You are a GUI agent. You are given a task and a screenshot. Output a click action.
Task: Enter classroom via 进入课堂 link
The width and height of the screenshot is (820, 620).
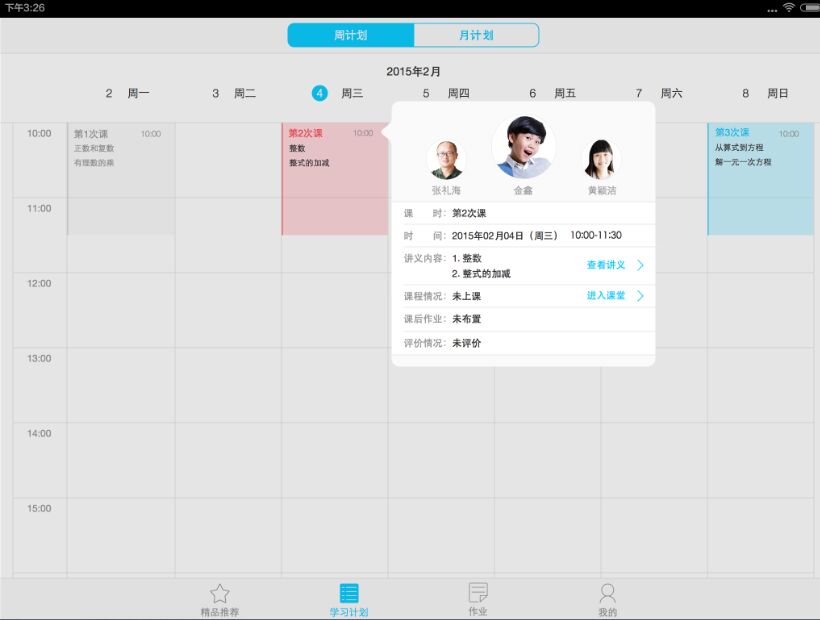(x=606, y=296)
